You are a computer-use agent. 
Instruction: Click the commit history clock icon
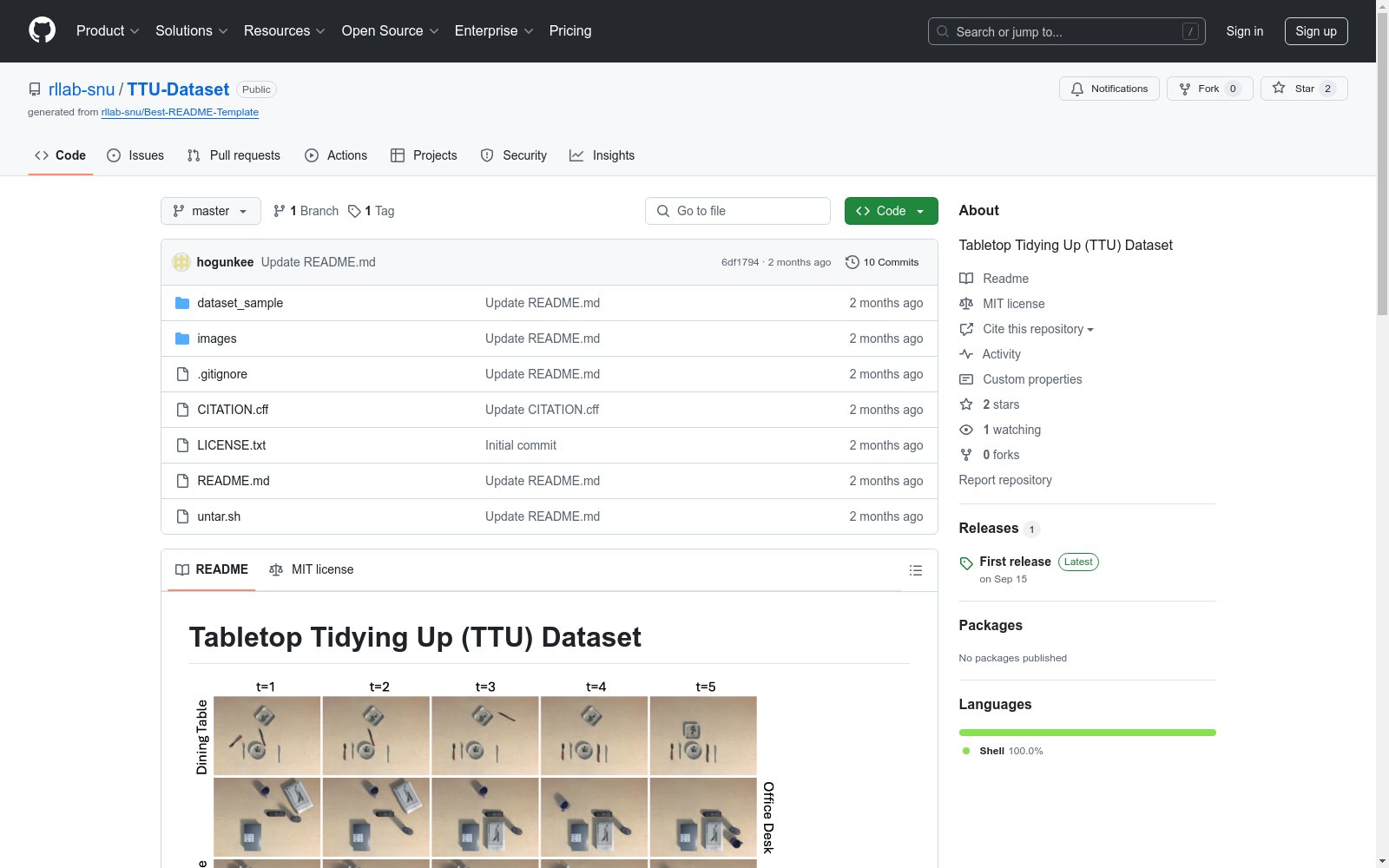(852, 262)
